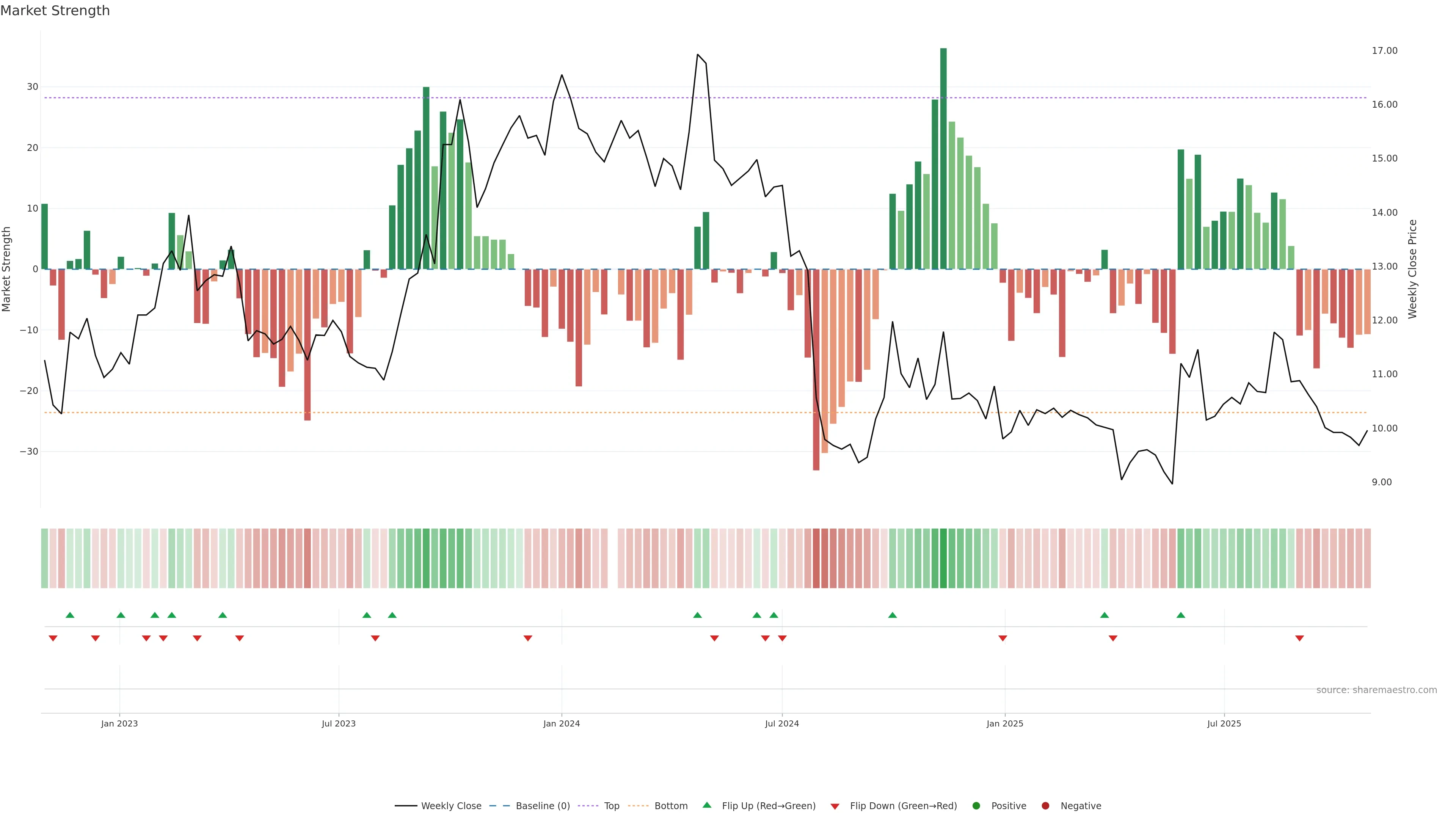The width and height of the screenshot is (1456, 819).
Task: Click the source: sharemaestro.com text
Action: [x=1376, y=690]
